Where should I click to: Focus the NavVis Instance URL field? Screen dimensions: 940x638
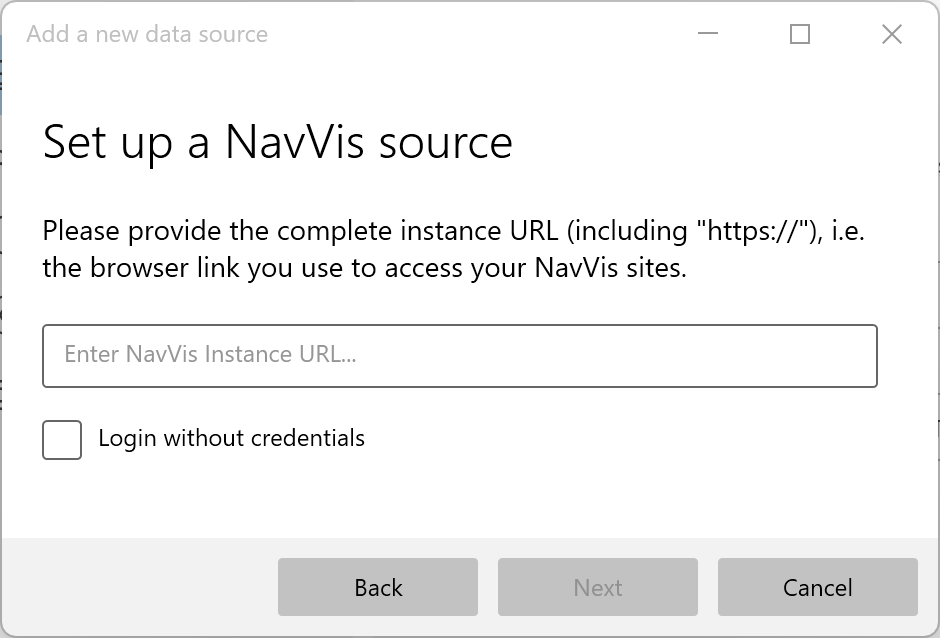(460, 355)
